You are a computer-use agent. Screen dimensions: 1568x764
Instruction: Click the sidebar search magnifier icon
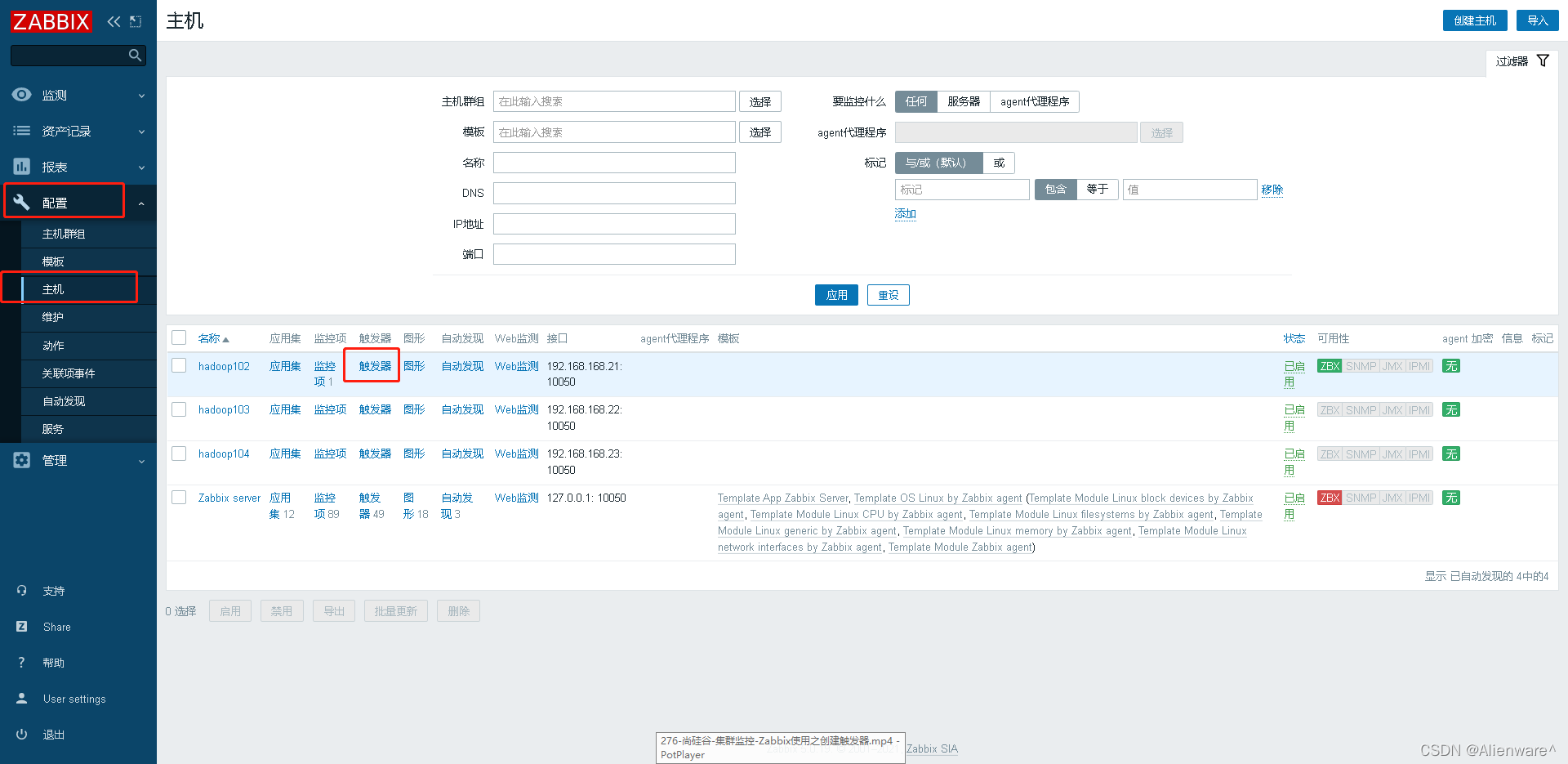tap(136, 56)
